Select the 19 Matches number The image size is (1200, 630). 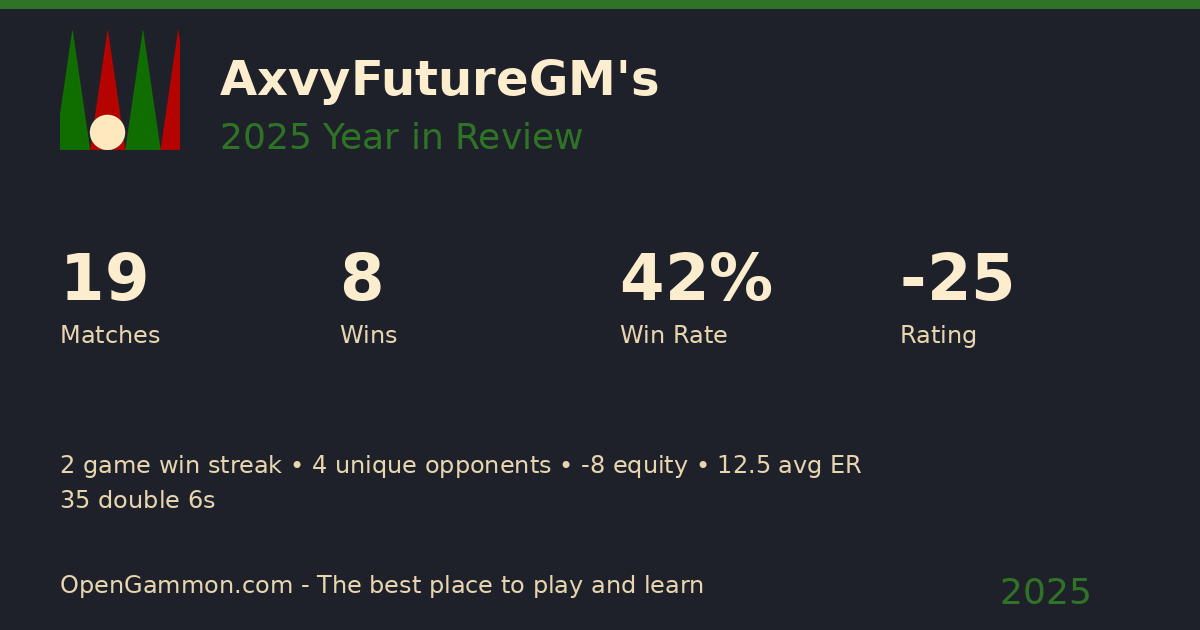104,280
